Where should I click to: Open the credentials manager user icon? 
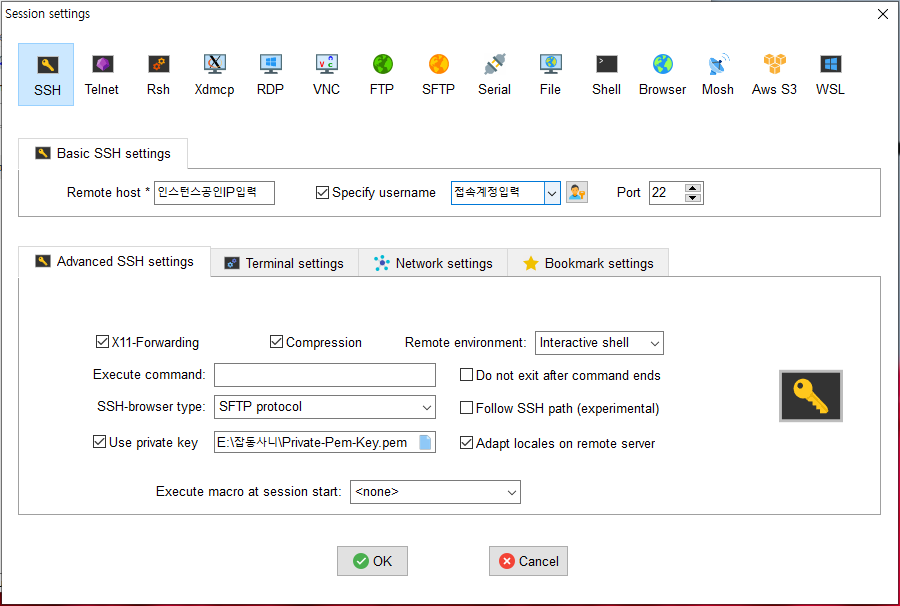point(577,192)
